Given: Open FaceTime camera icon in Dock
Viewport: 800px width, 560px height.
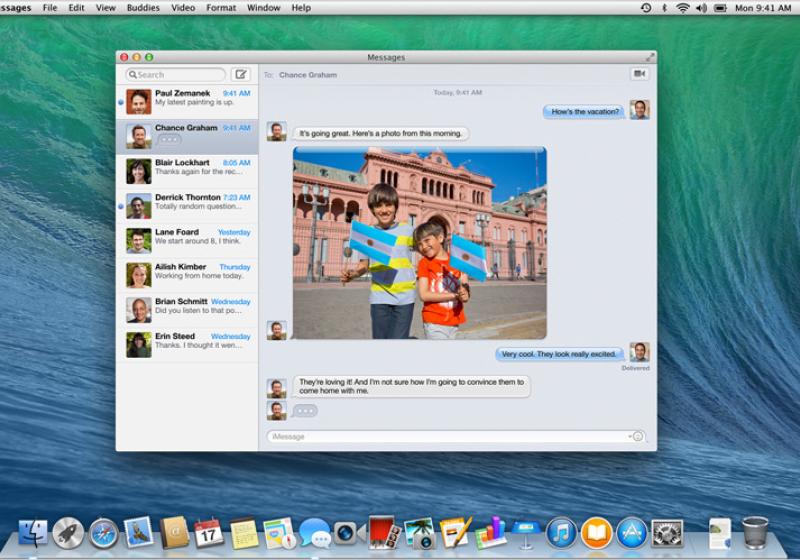Looking at the screenshot, I should coord(349,533).
